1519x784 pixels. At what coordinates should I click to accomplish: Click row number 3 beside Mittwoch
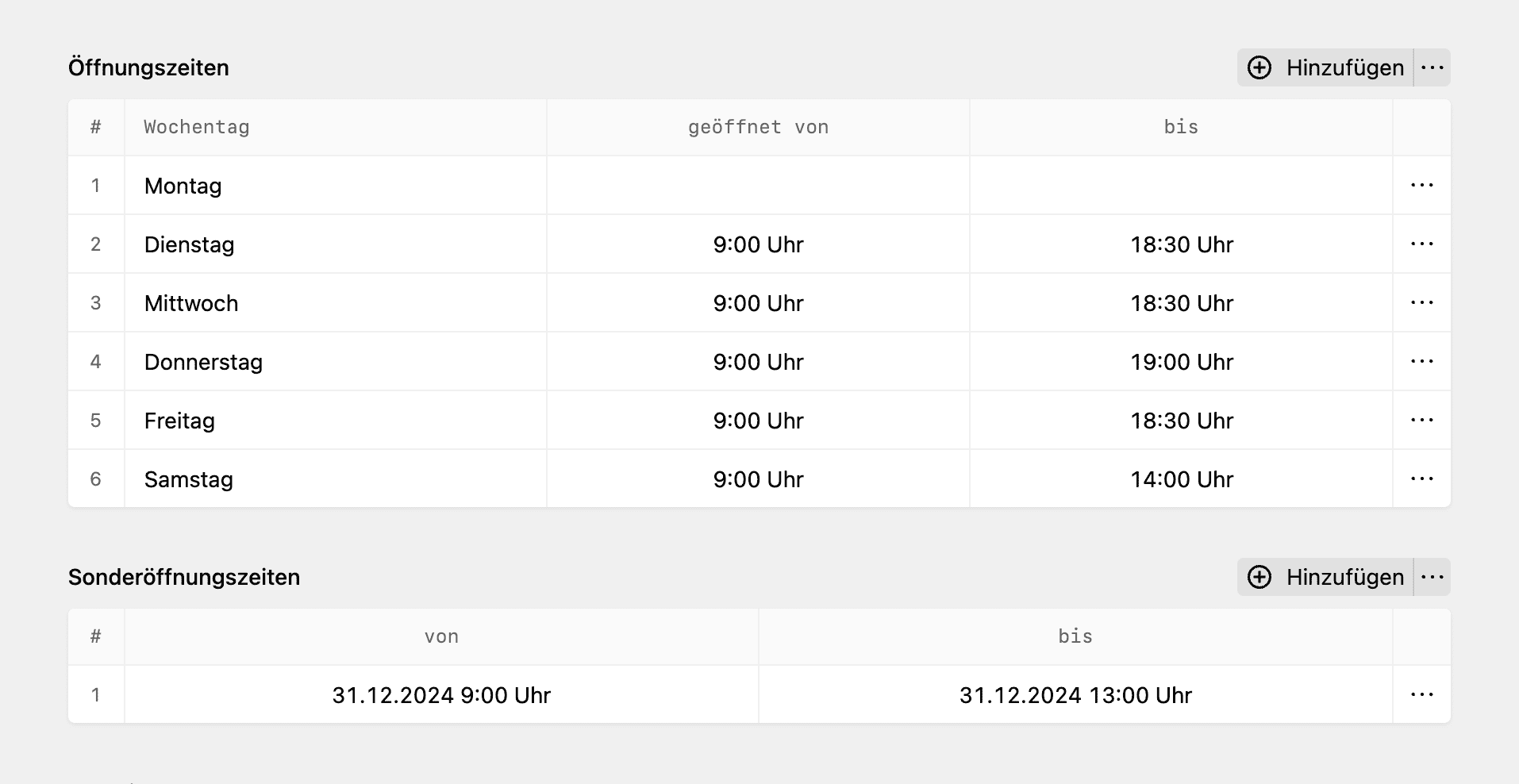click(96, 303)
